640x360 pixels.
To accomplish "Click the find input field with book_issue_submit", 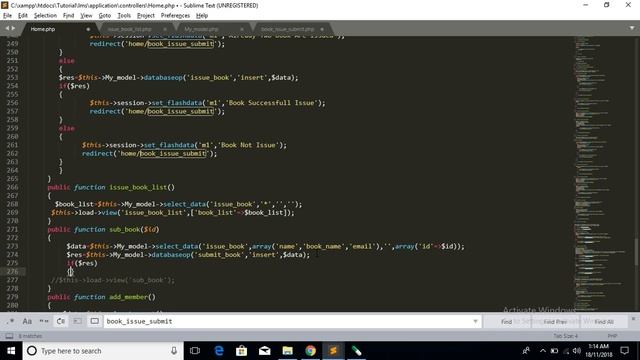I will [x=288, y=322].
